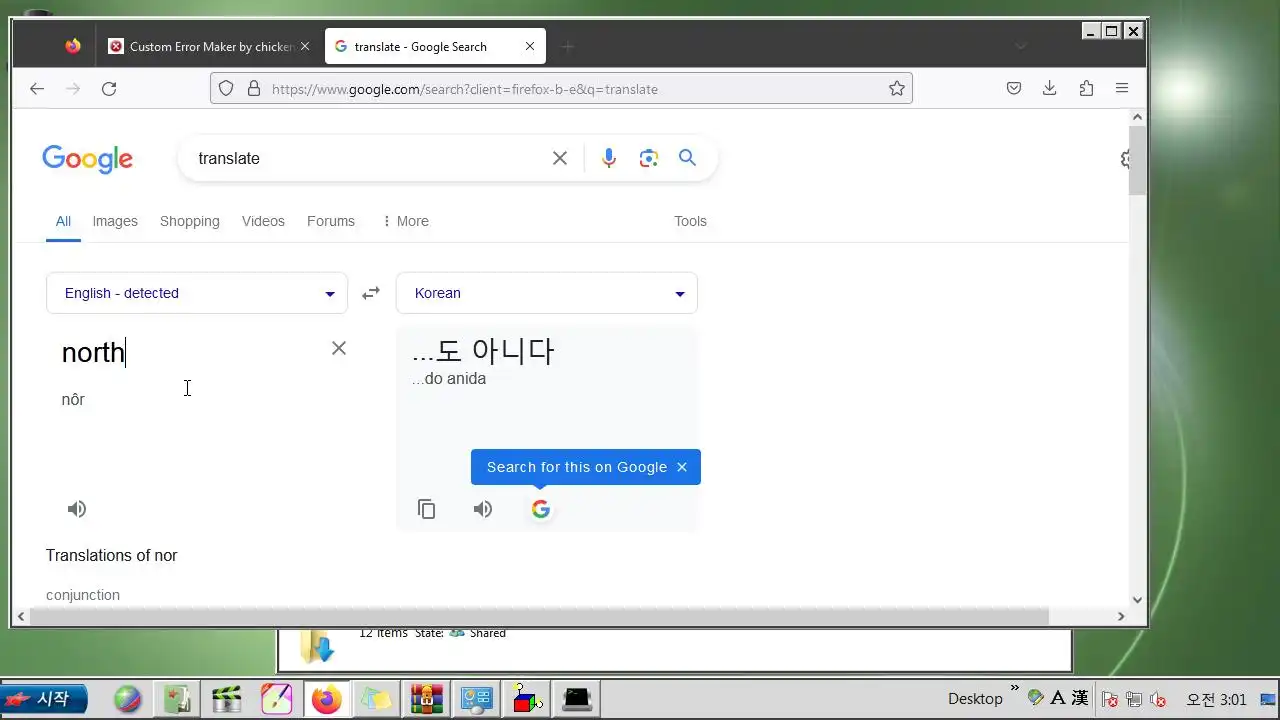Click scroll down arrow of page
The width and height of the screenshot is (1280, 720).
1137,600
